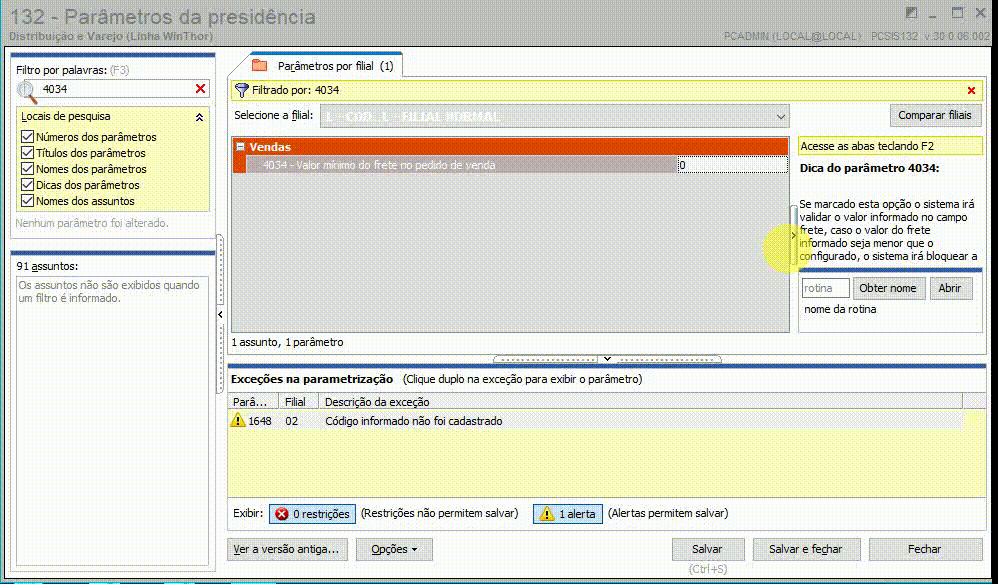The image size is (998, 584).
Task: Collapse the Locais de pesquisa section
Action: pos(199,117)
